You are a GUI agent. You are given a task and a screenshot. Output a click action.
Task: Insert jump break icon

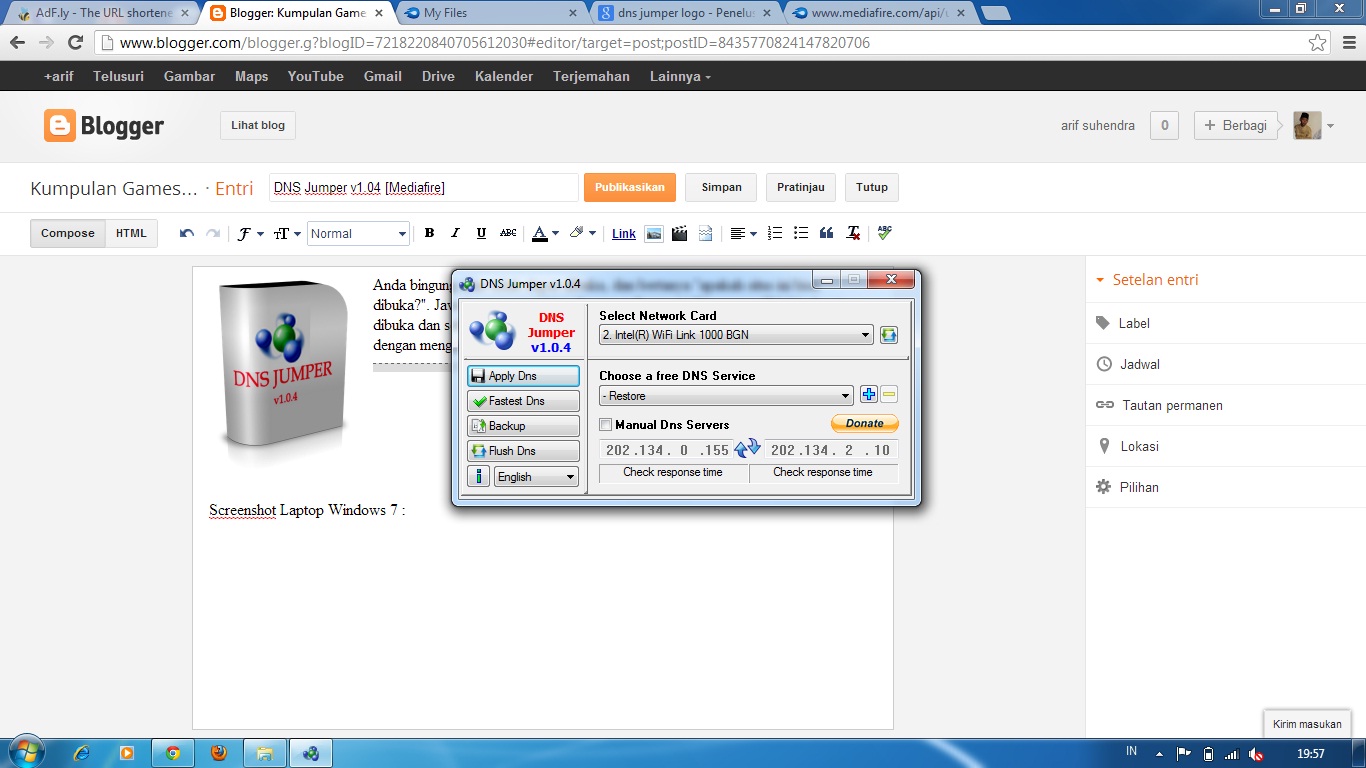click(706, 233)
